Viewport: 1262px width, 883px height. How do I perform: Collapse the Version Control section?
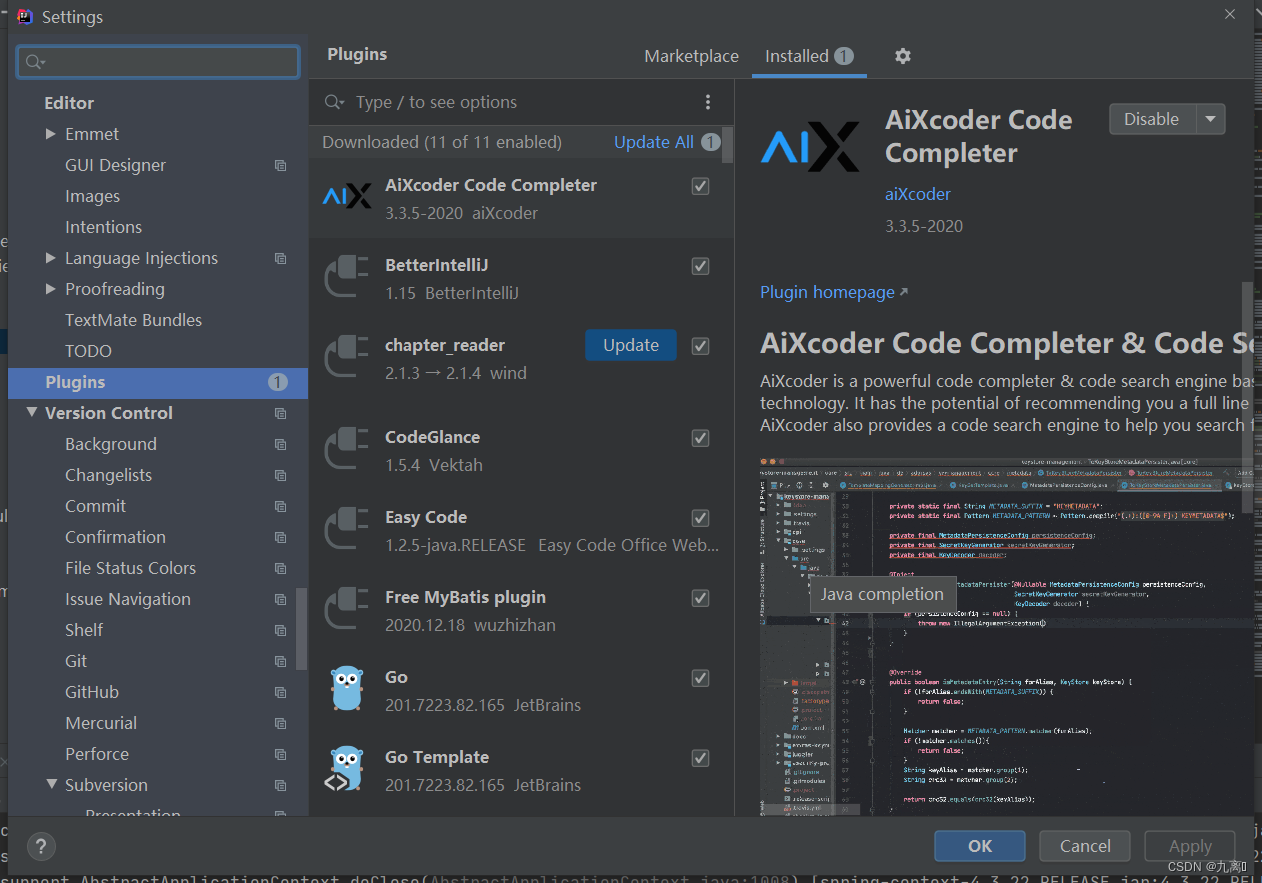coord(32,413)
